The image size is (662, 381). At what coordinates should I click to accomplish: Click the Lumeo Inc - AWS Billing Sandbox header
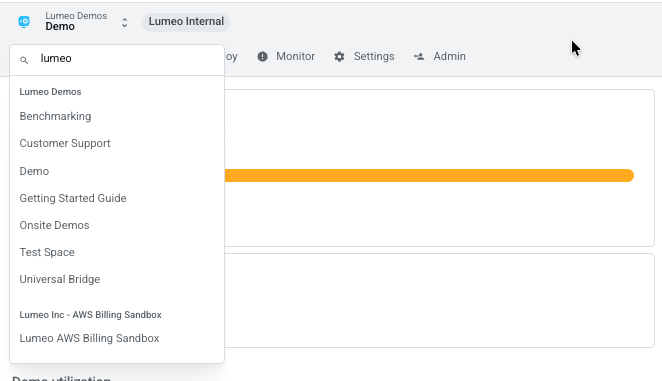(90, 315)
